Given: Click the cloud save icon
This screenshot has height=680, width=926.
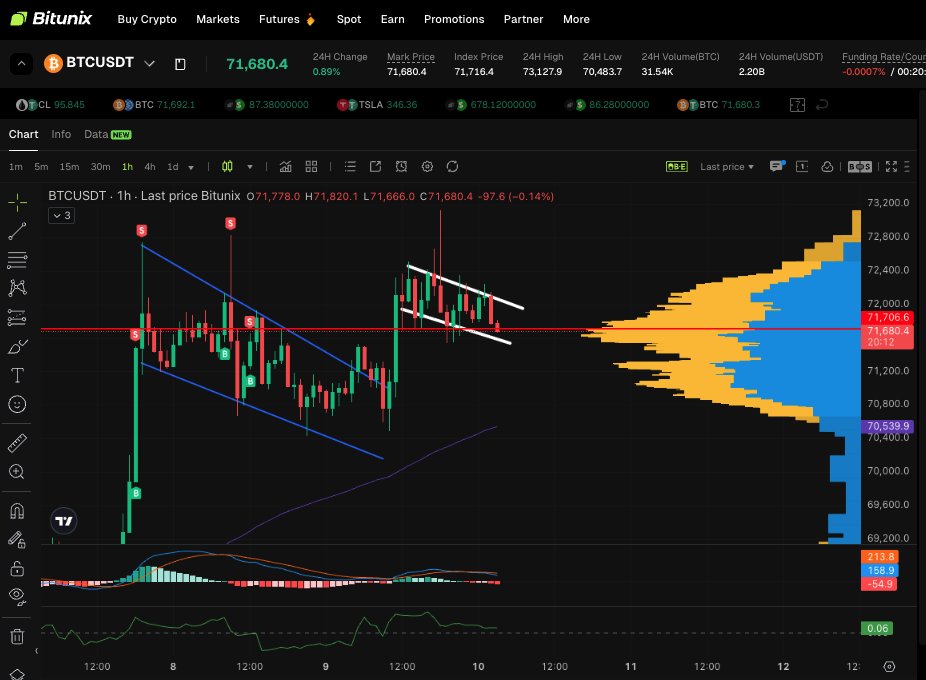Looking at the screenshot, I should point(827,167).
